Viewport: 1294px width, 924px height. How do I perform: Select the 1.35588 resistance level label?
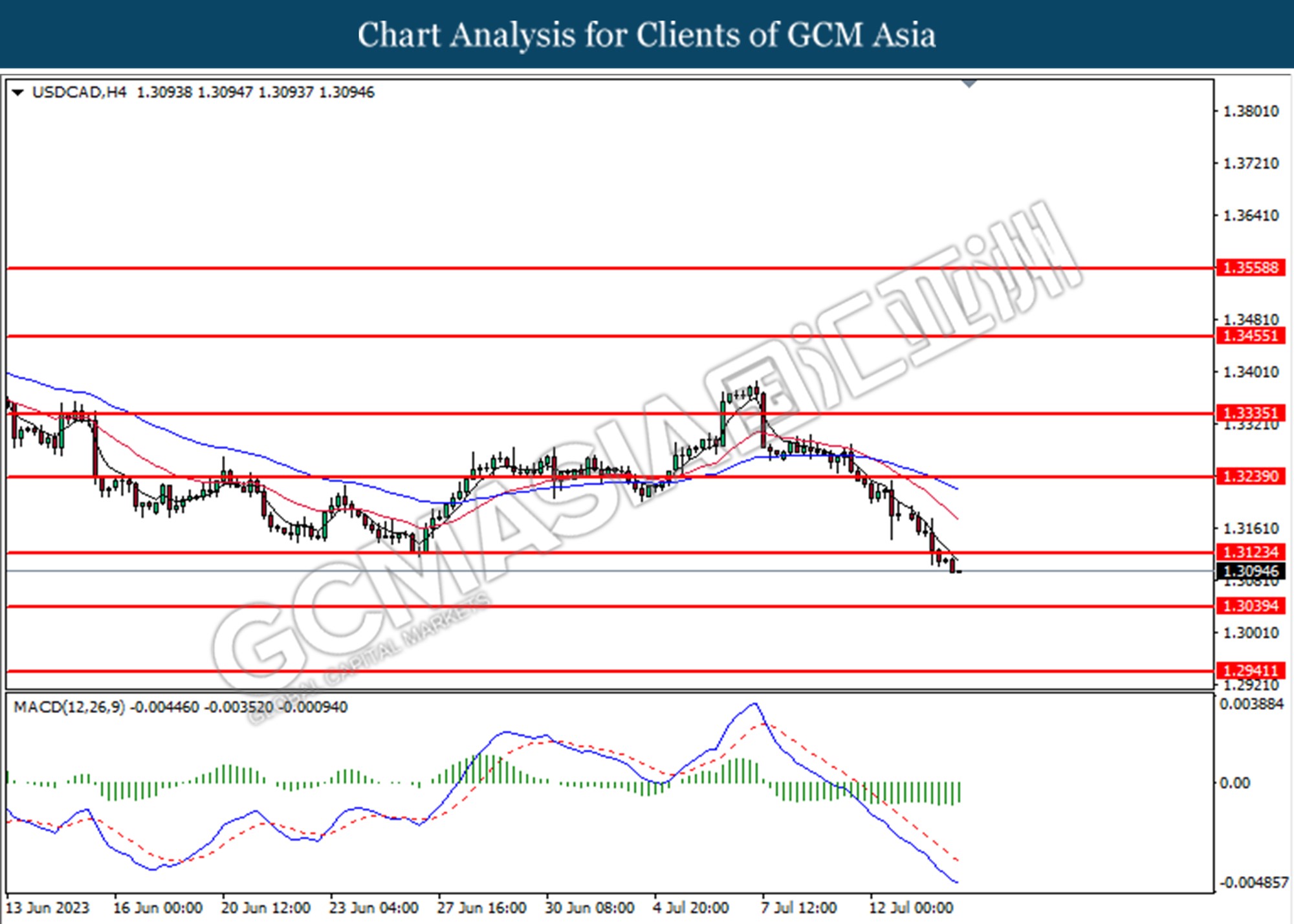pos(1251,268)
